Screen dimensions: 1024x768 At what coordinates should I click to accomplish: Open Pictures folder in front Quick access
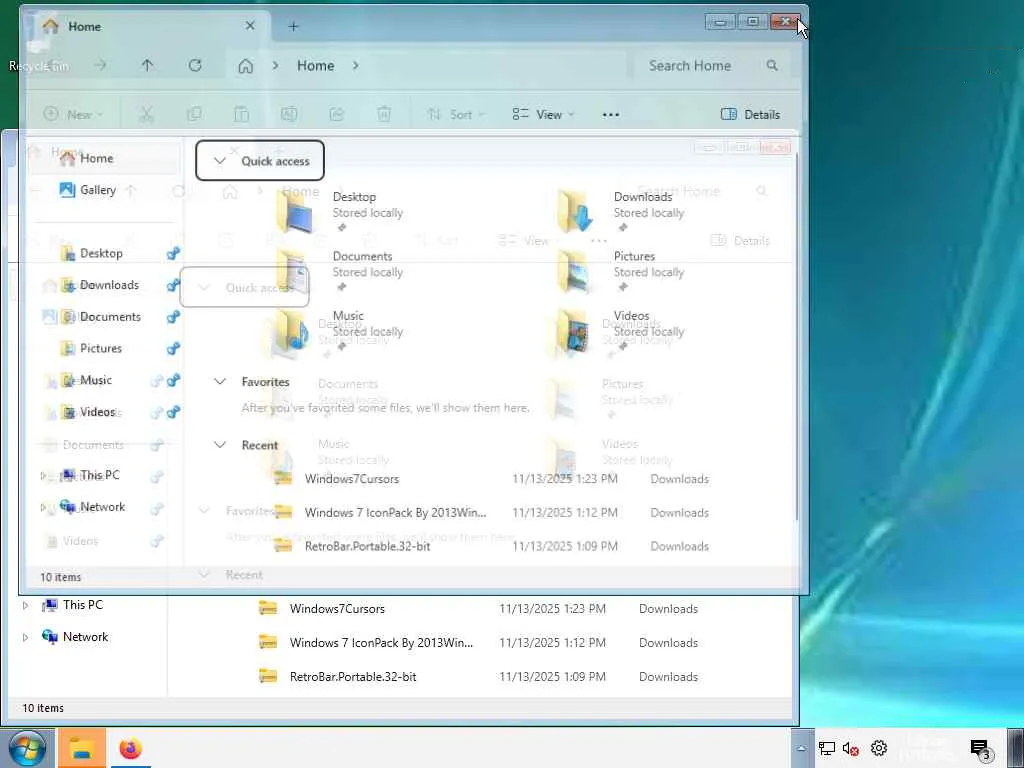click(620, 270)
